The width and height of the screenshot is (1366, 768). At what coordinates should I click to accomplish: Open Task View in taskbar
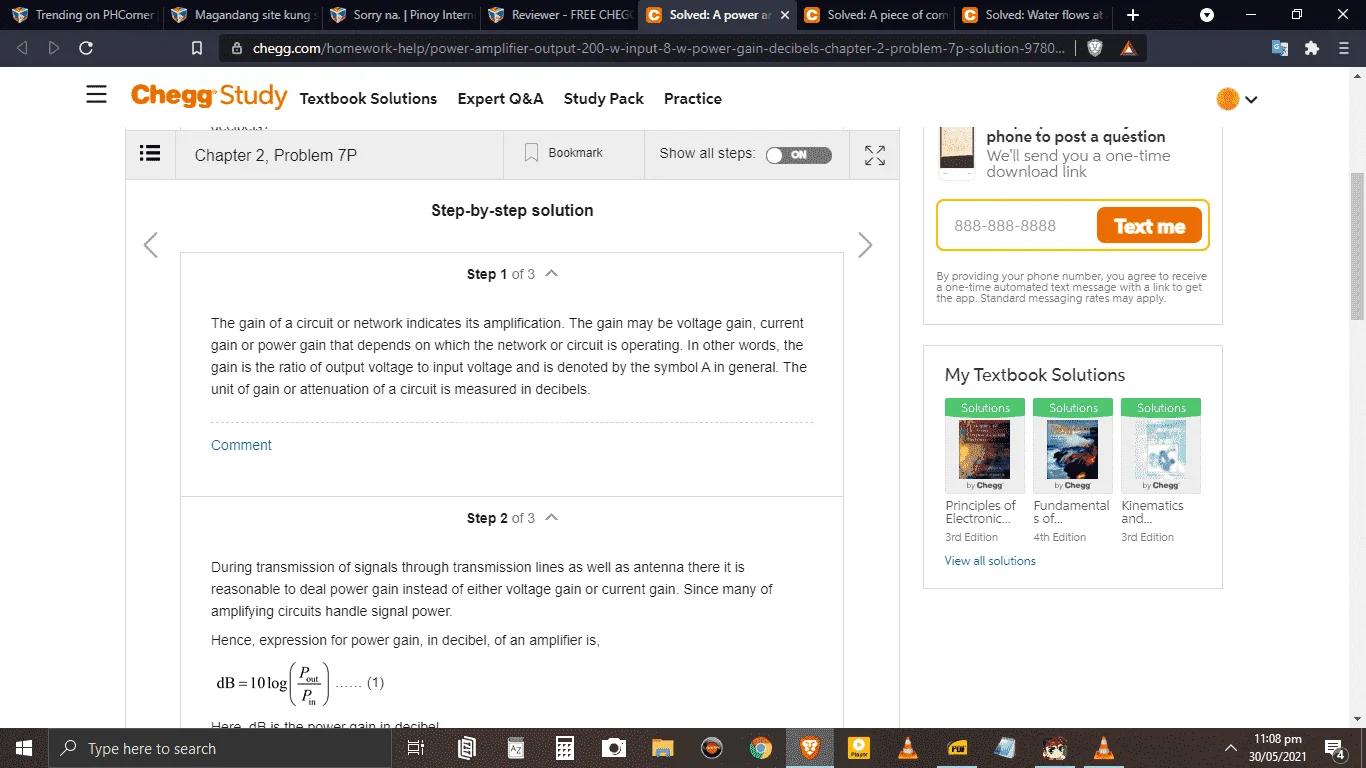[417, 748]
